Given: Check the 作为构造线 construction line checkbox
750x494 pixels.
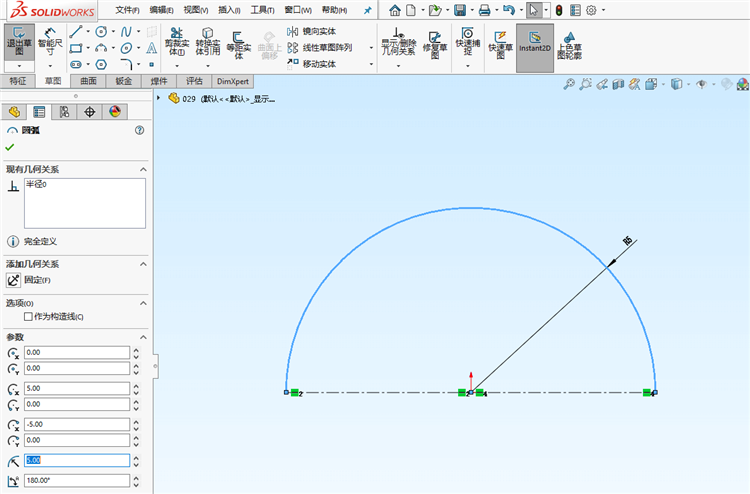Looking at the screenshot, I should (x=28, y=317).
